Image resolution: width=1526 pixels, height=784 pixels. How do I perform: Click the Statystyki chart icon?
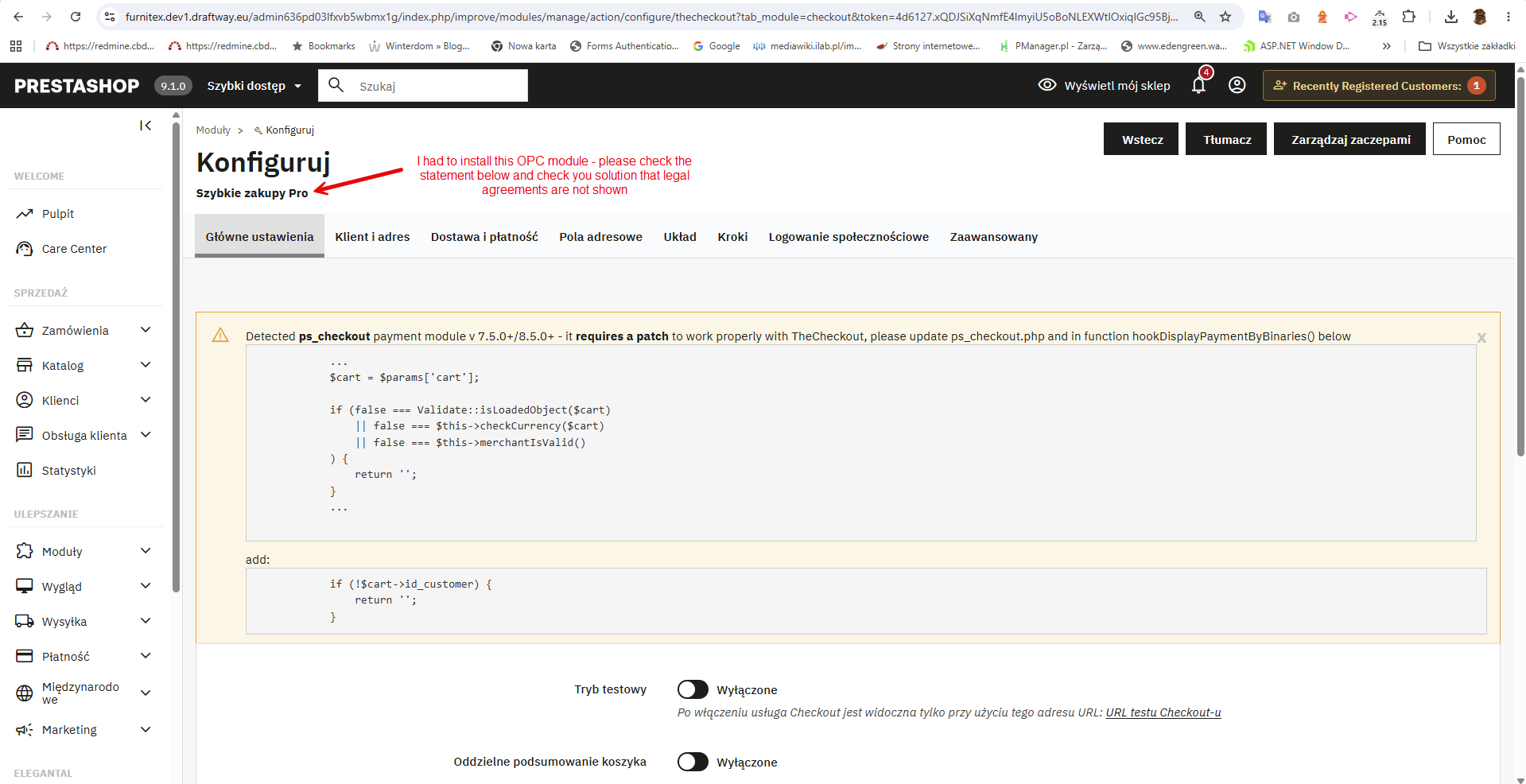click(x=25, y=471)
